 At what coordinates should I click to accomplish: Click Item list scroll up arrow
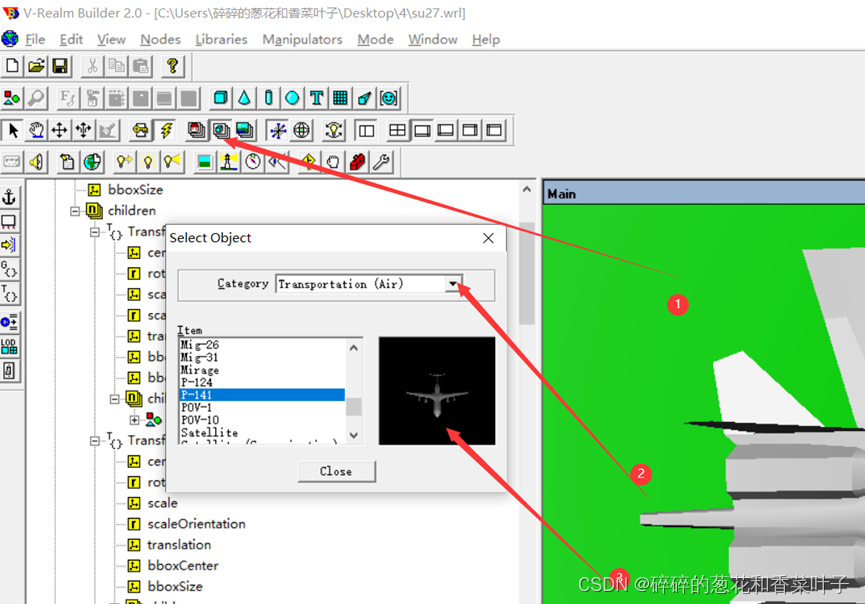(354, 348)
